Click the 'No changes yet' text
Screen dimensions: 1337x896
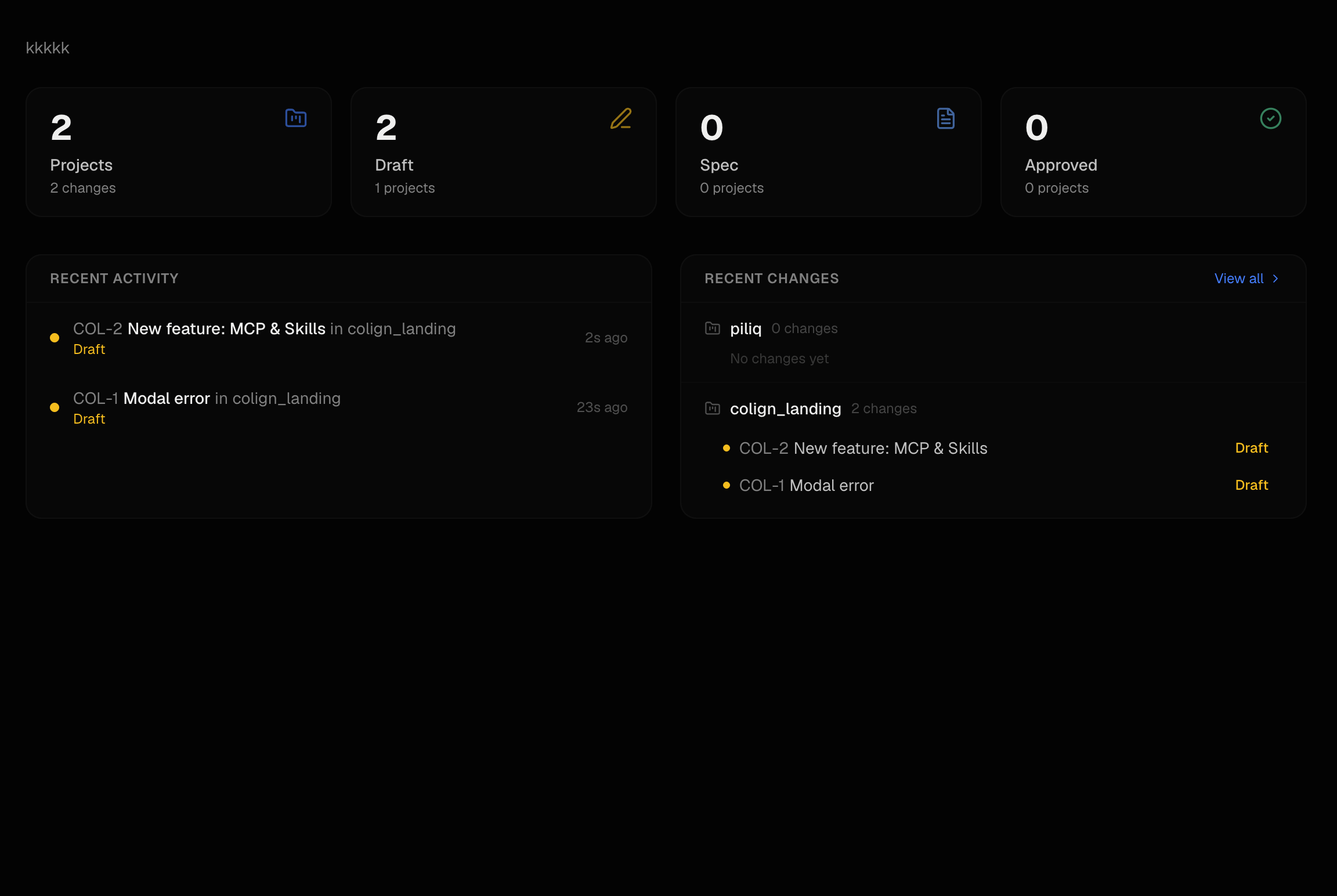point(779,359)
